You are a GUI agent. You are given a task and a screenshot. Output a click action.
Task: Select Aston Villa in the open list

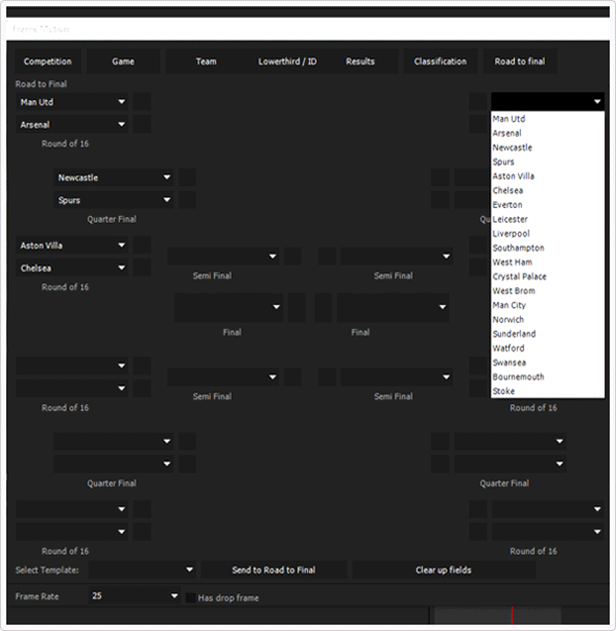(548, 176)
